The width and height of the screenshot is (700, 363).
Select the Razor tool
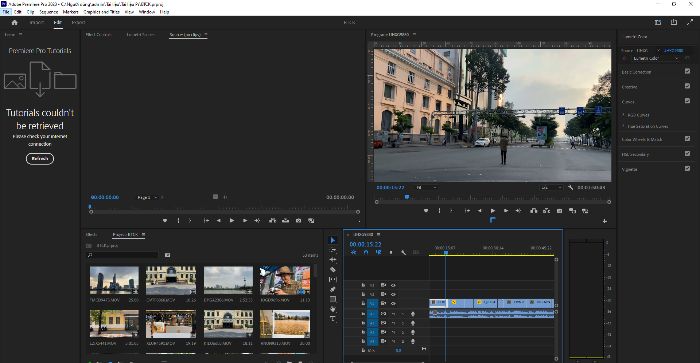coord(333,269)
